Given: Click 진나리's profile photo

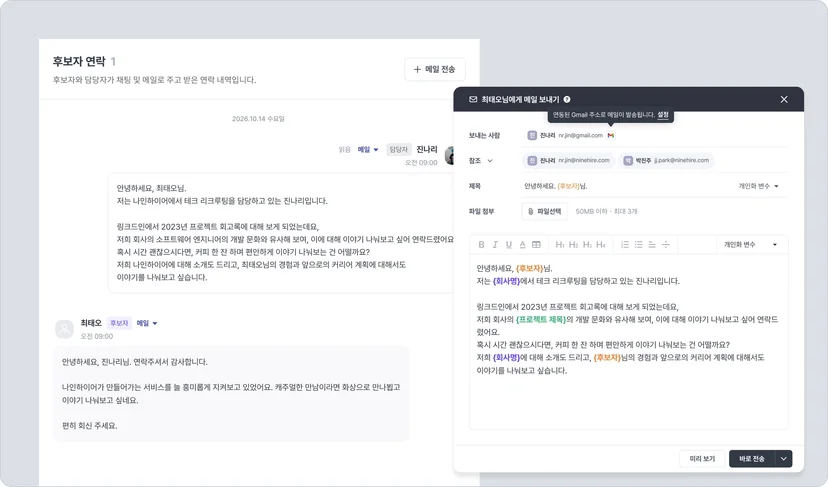Looking at the screenshot, I should point(450,155).
